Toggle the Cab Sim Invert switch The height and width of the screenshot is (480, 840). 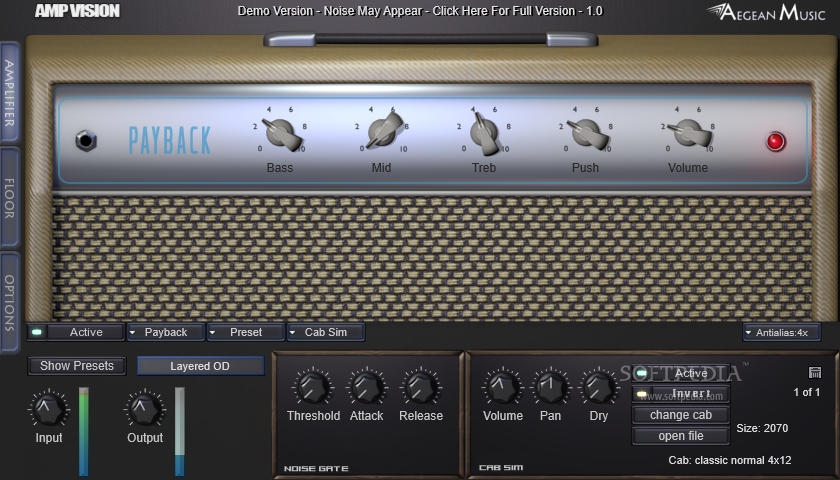(x=681, y=394)
